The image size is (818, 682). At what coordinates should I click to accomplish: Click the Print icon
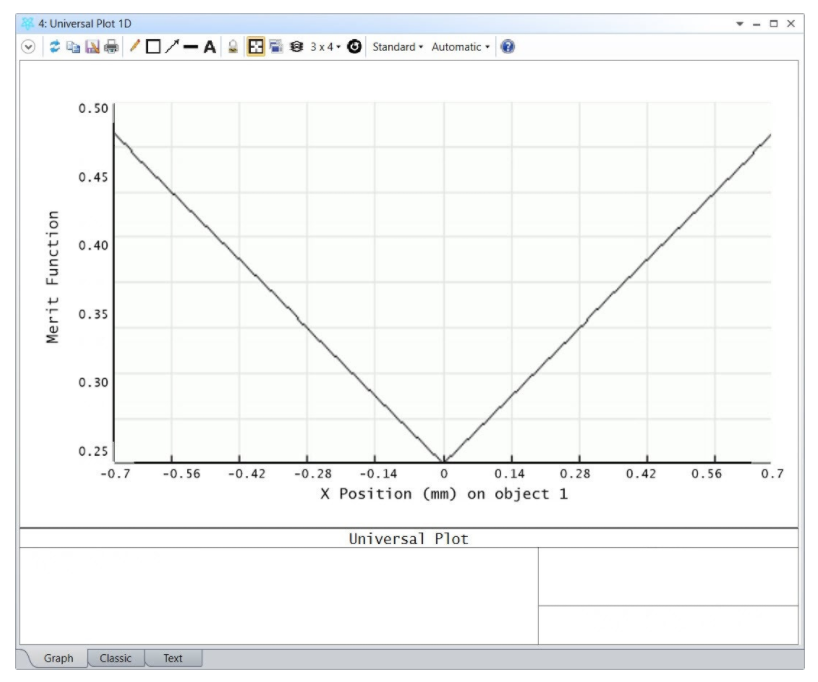coord(110,47)
